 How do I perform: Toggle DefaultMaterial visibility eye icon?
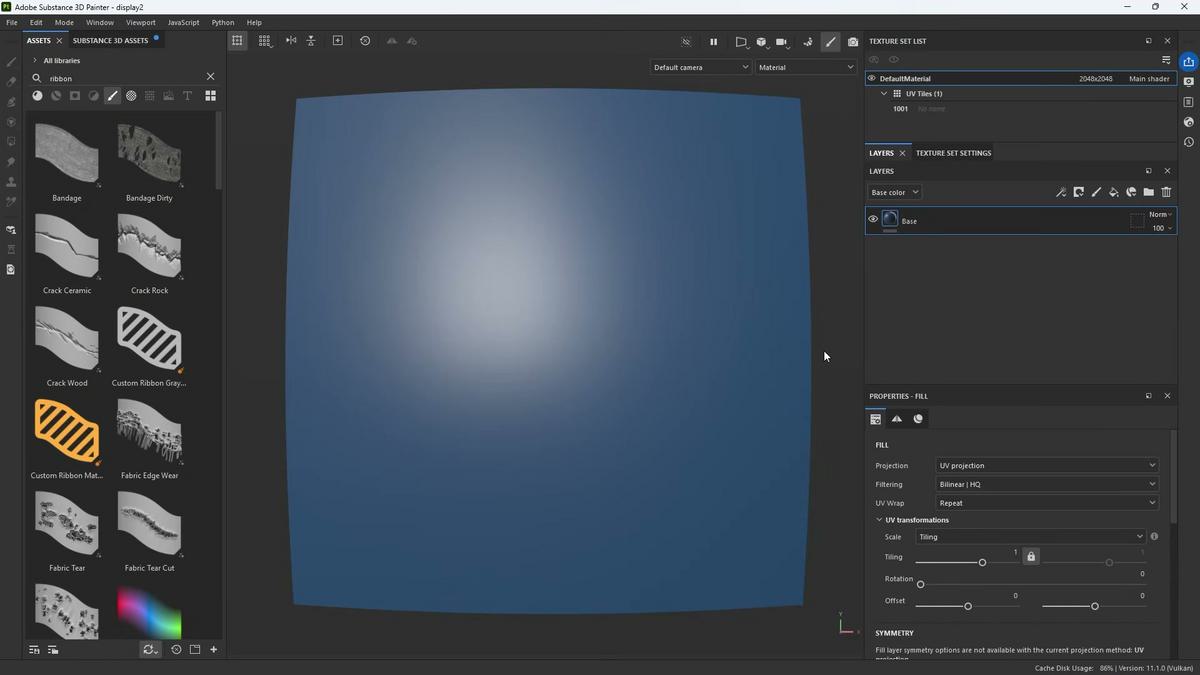point(871,78)
